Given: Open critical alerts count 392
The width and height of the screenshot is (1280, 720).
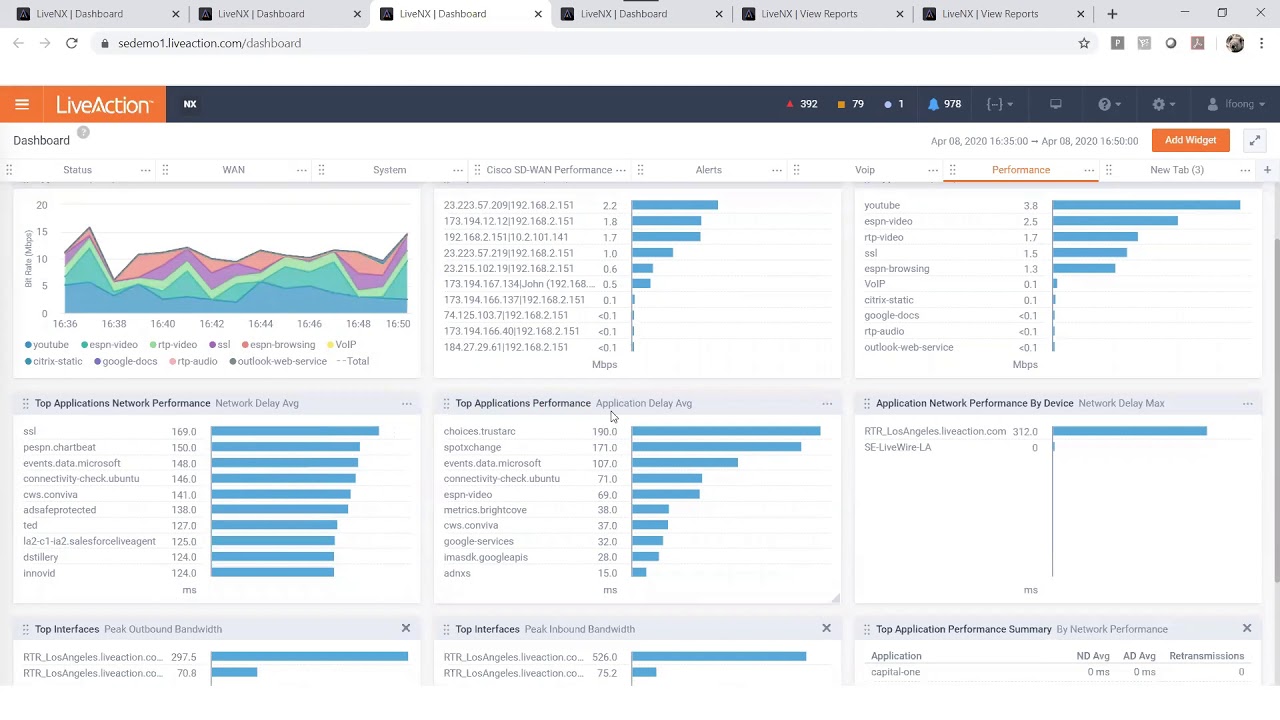Looking at the screenshot, I should click(x=801, y=104).
